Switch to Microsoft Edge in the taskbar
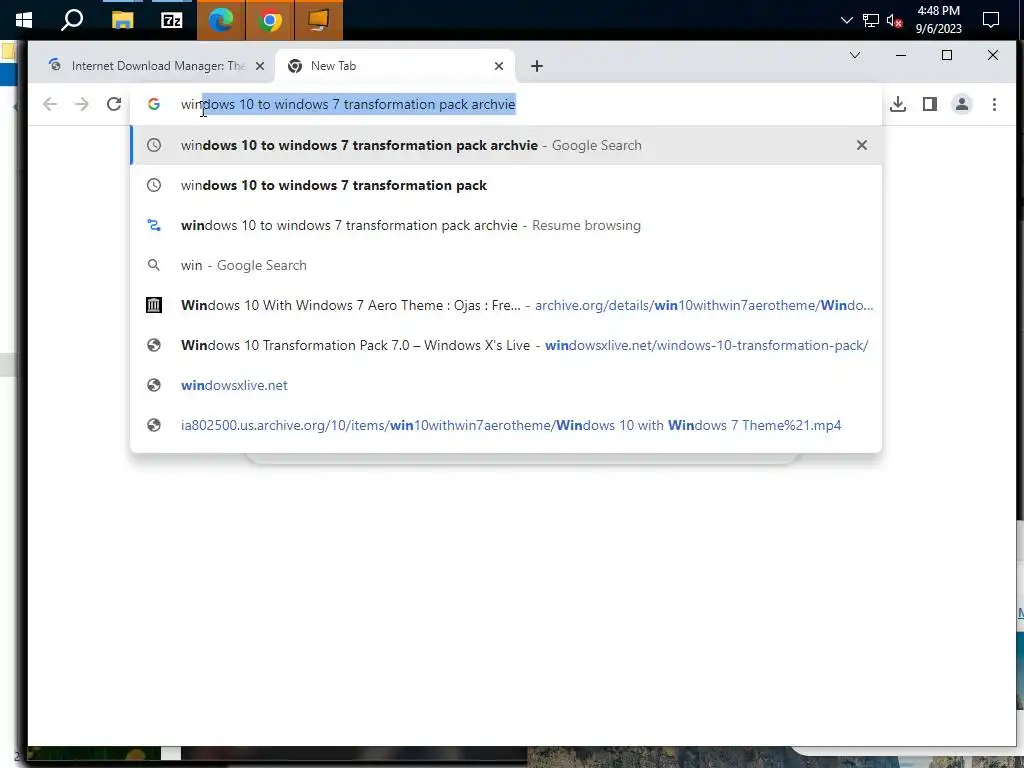Image resolution: width=1024 pixels, height=768 pixels. (221, 20)
